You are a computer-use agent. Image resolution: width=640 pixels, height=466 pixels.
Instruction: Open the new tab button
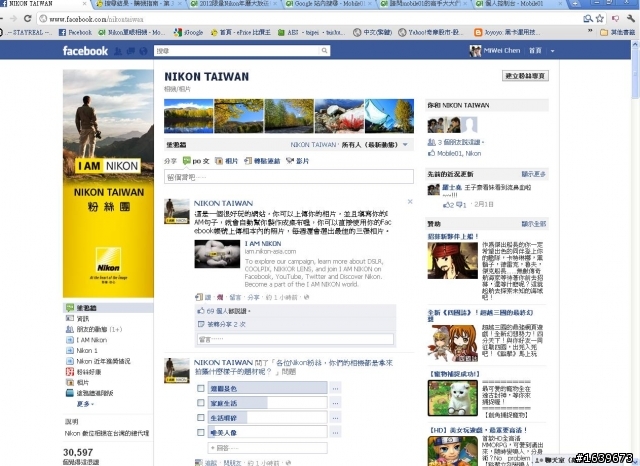[574, 4]
